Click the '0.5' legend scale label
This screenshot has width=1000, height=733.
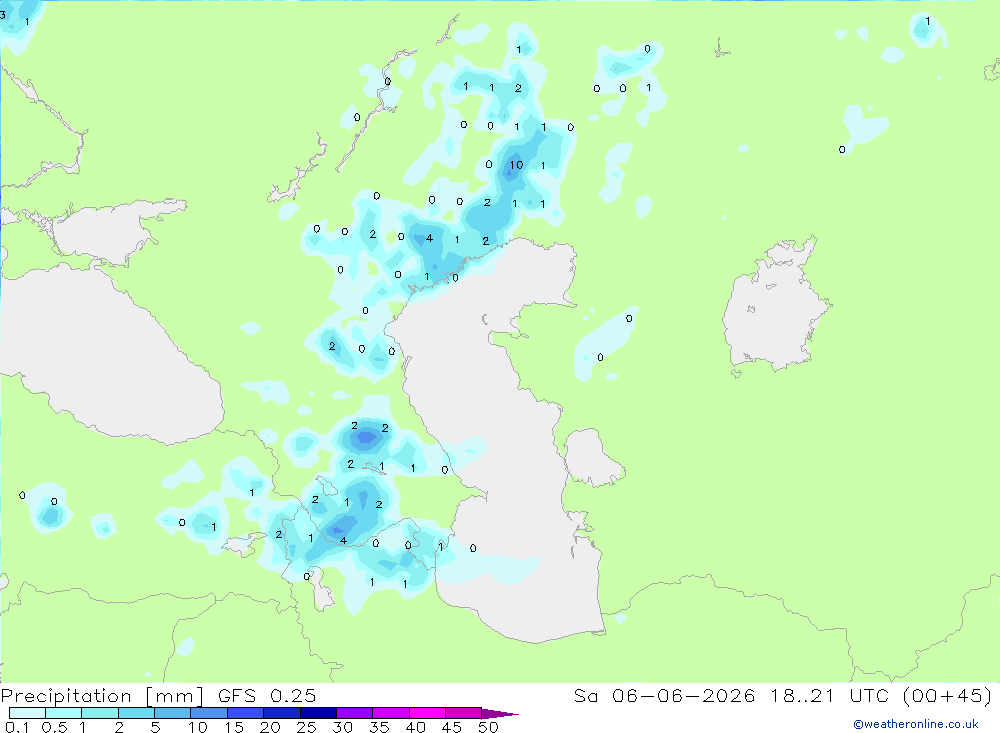coord(54,727)
